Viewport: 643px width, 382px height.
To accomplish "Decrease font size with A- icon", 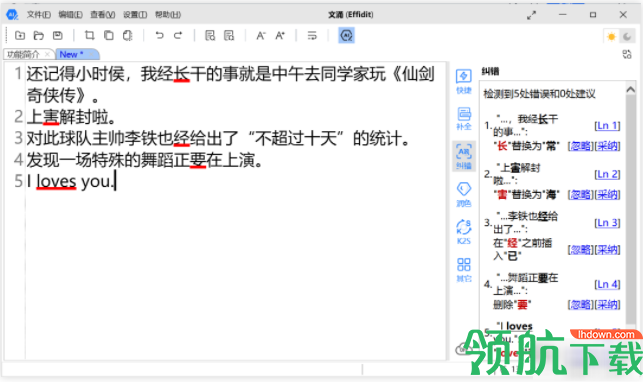I will (x=261, y=36).
